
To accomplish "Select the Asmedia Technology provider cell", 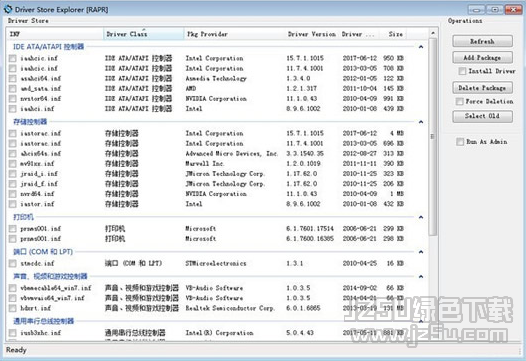I will pos(216,79).
